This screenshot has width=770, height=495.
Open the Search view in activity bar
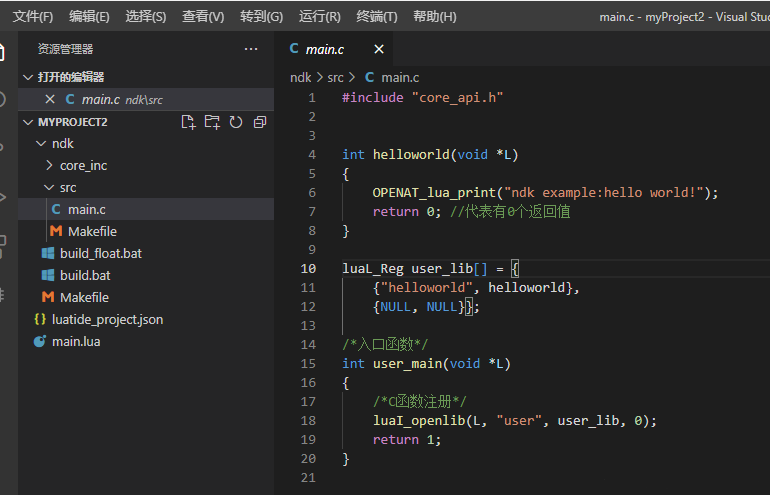3,99
